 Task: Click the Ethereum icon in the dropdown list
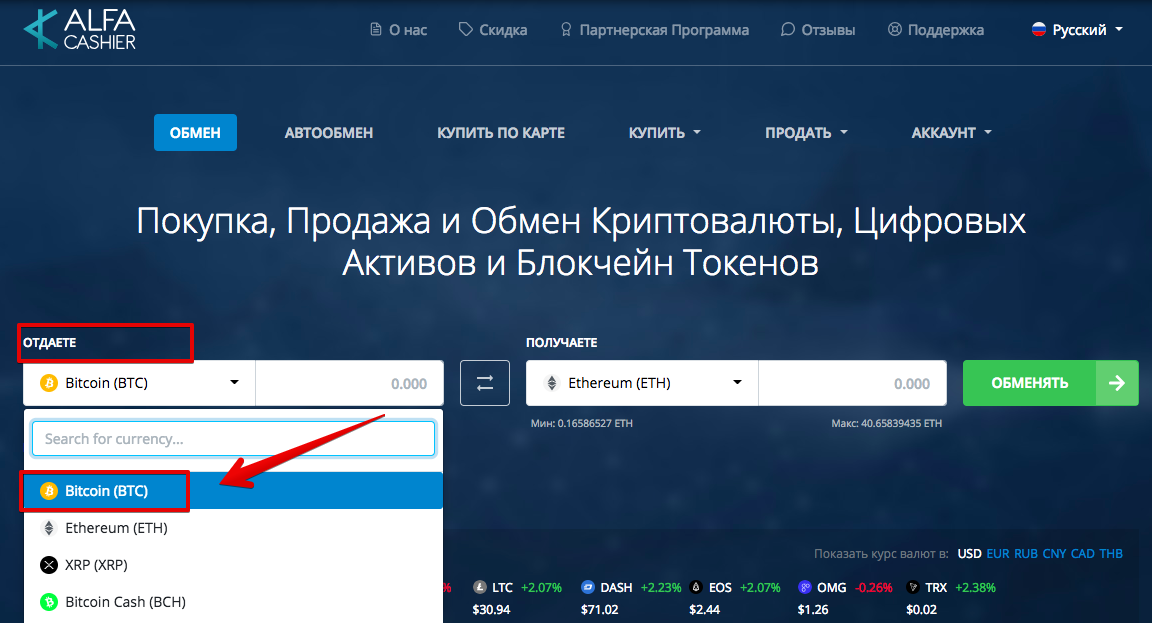(49, 527)
